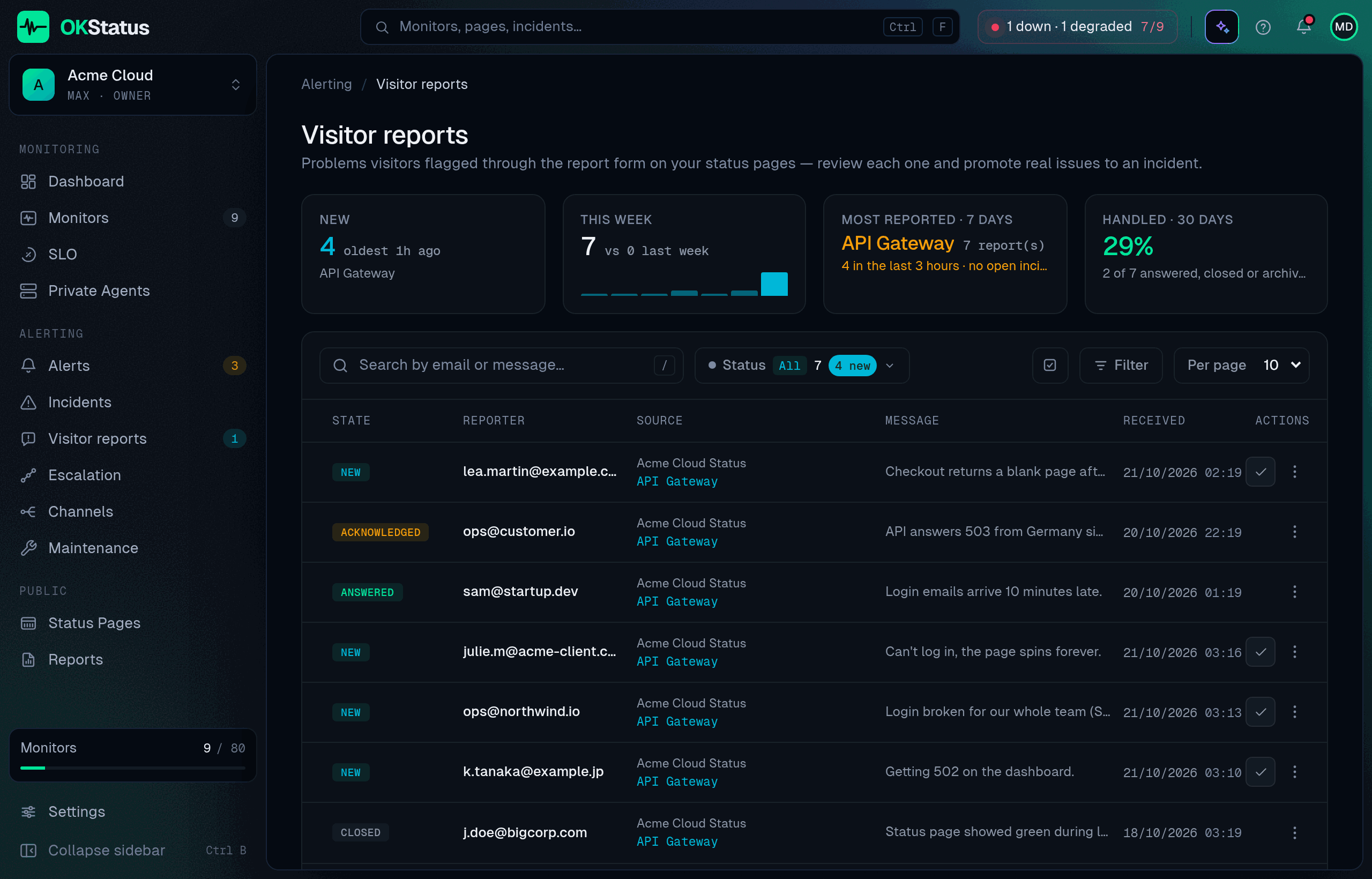Open the help question mark icon
The image size is (1372, 879).
click(x=1263, y=27)
